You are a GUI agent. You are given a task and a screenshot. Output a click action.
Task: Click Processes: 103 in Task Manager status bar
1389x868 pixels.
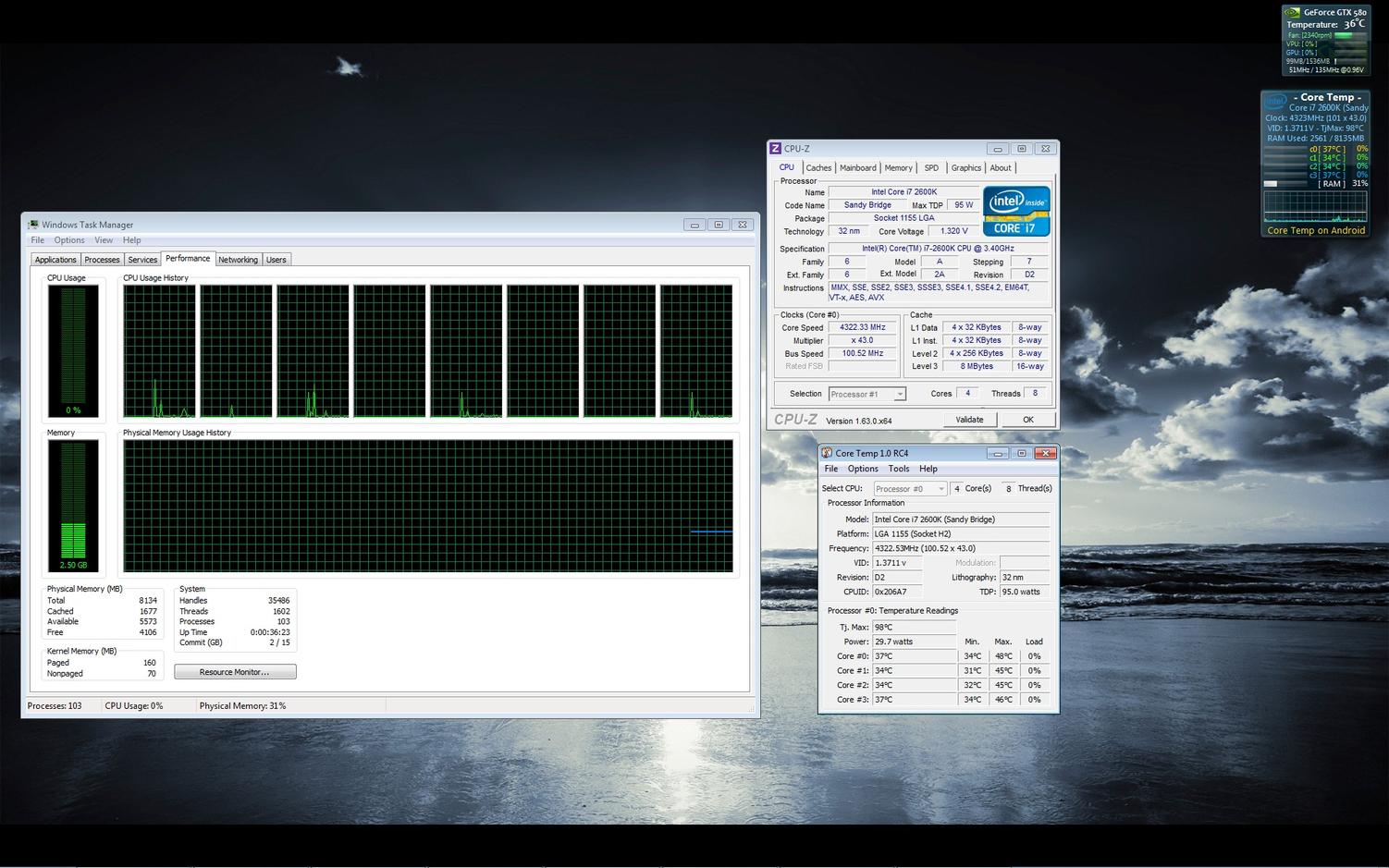point(55,706)
